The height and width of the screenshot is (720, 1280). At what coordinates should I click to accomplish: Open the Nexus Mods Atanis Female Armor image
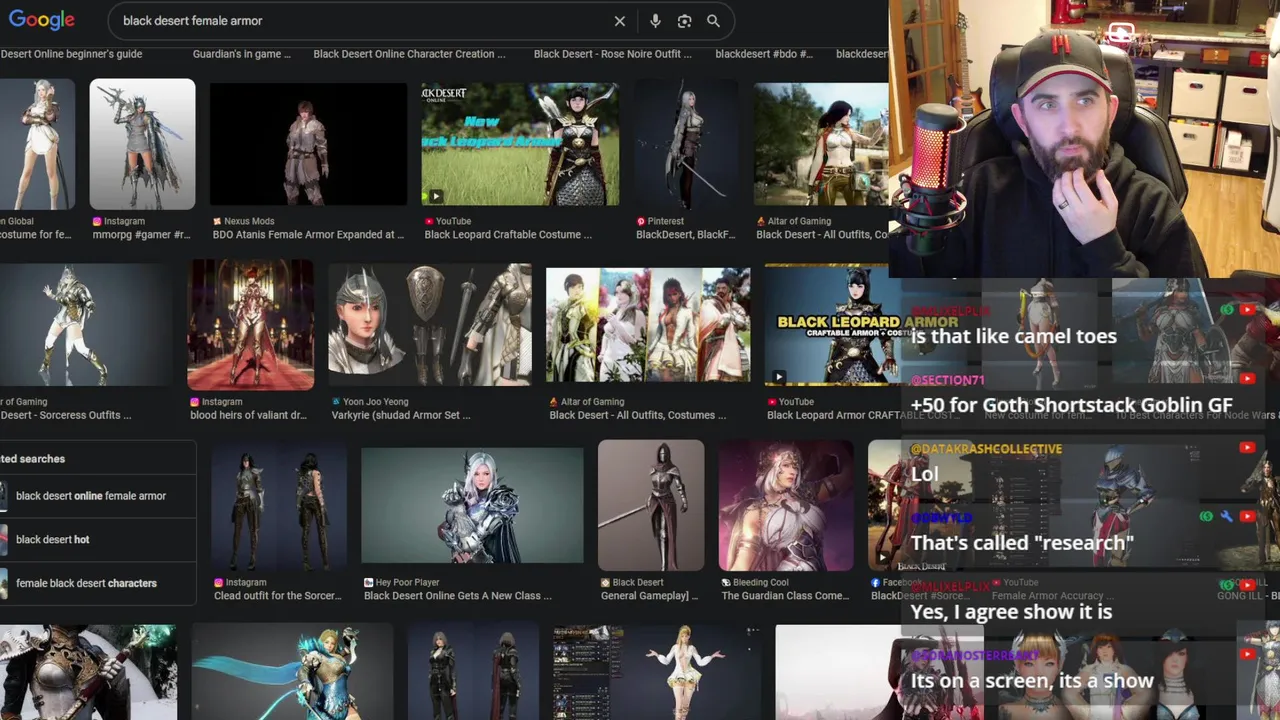coord(308,144)
